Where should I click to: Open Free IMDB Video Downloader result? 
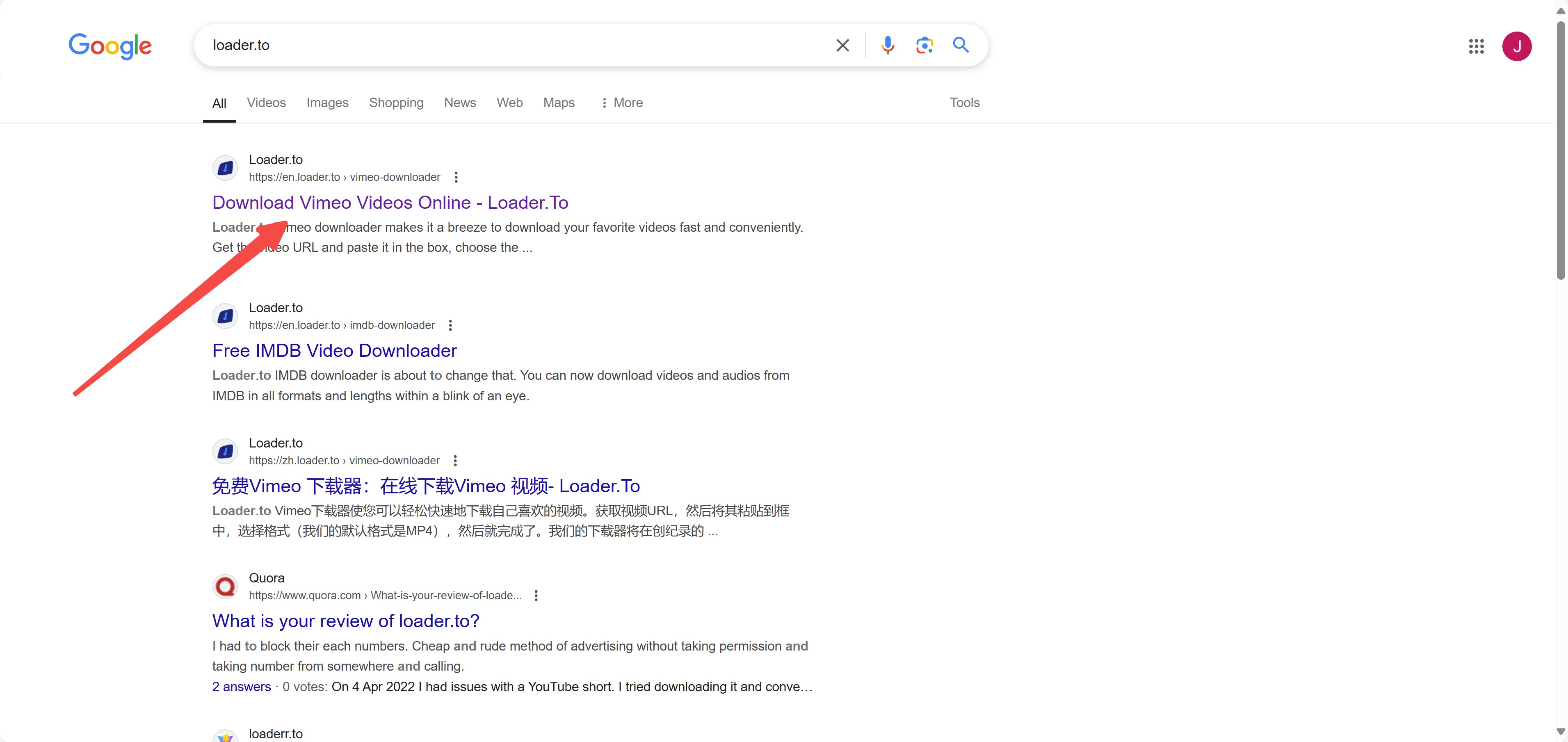tap(334, 351)
